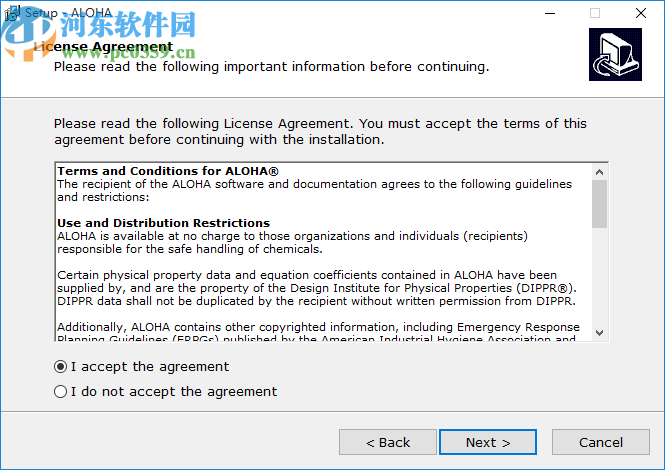Proceed with the Next button
The image size is (665, 470).
[x=488, y=442]
